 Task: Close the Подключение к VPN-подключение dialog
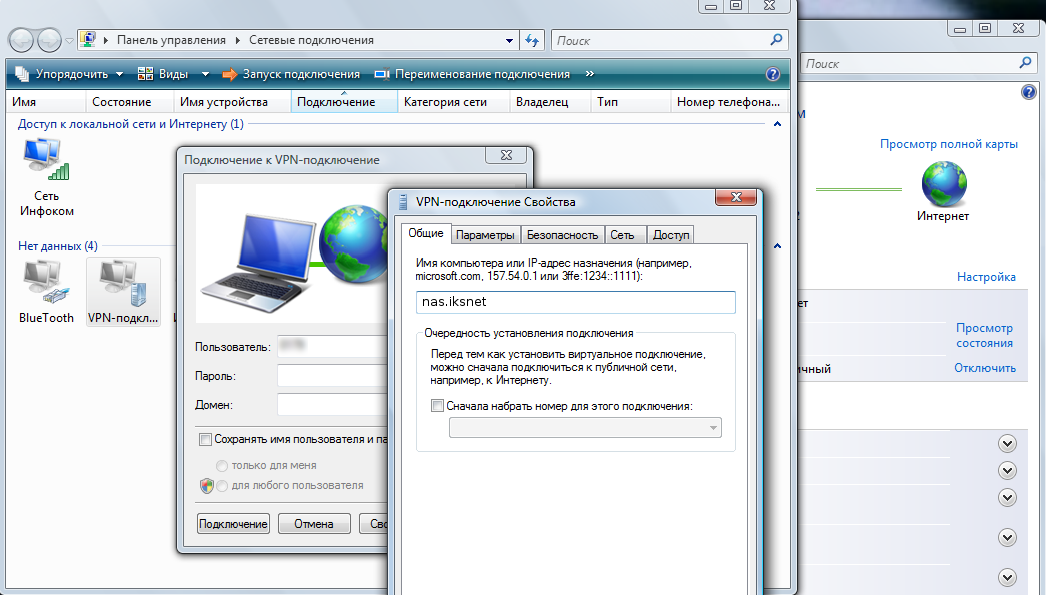(x=506, y=155)
